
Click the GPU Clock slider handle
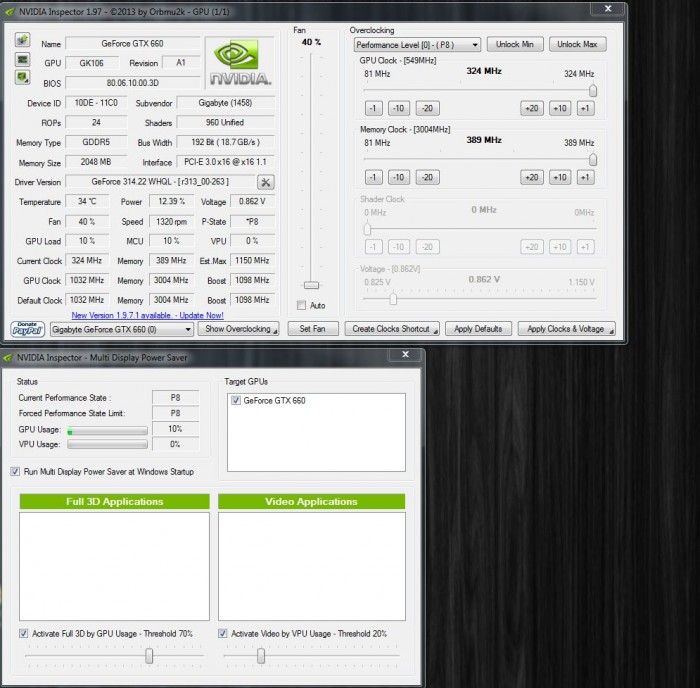pos(592,91)
